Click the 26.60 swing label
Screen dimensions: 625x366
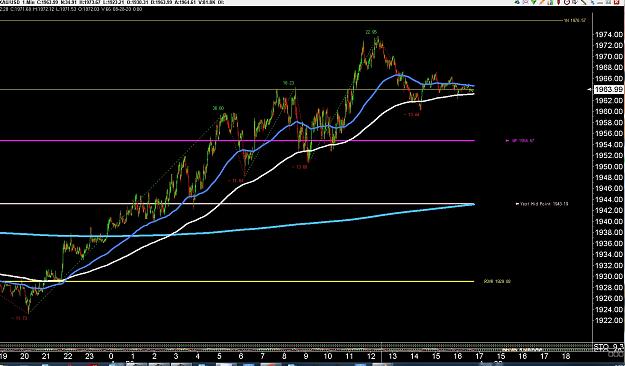pyautogui.click(x=218, y=108)
